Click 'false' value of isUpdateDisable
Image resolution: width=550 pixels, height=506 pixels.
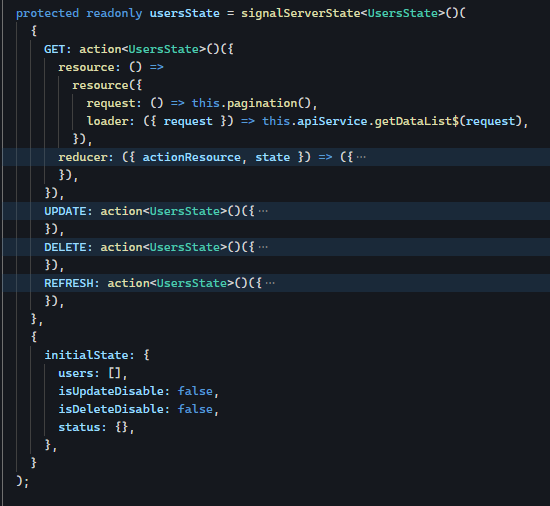(195, 391)
